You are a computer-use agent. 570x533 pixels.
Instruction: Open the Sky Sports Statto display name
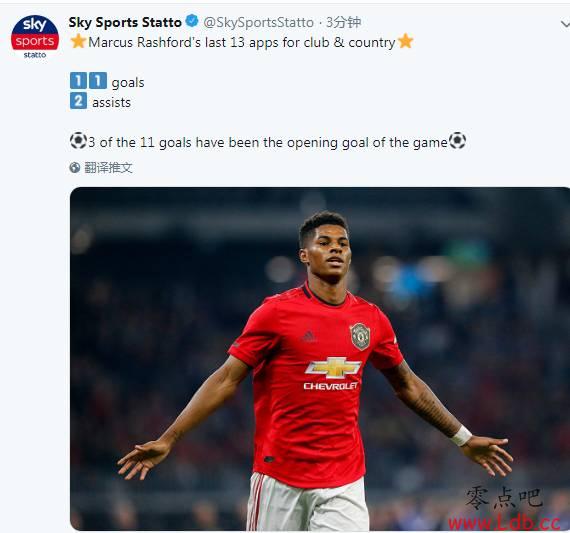click(125, 23)
